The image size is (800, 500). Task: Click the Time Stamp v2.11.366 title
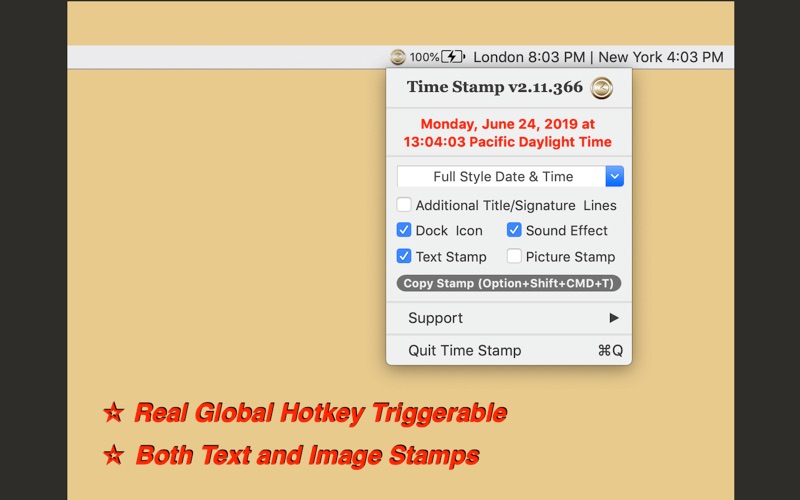[494, 87]
